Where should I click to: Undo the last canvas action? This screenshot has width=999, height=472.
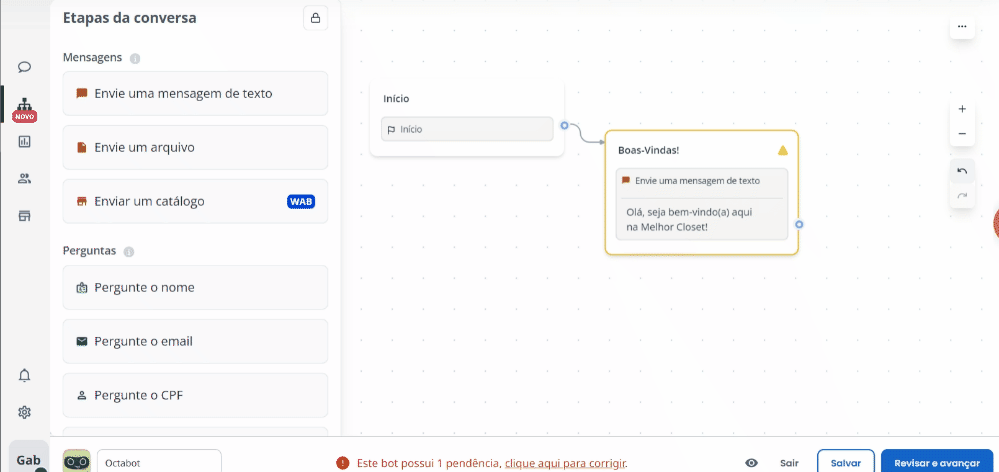[x=962, y=171]
